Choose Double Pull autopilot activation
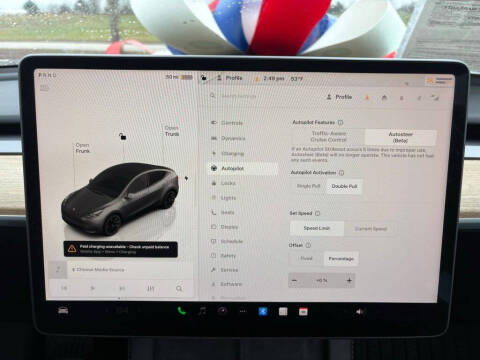The image size is (480, 360). (344, 186)
